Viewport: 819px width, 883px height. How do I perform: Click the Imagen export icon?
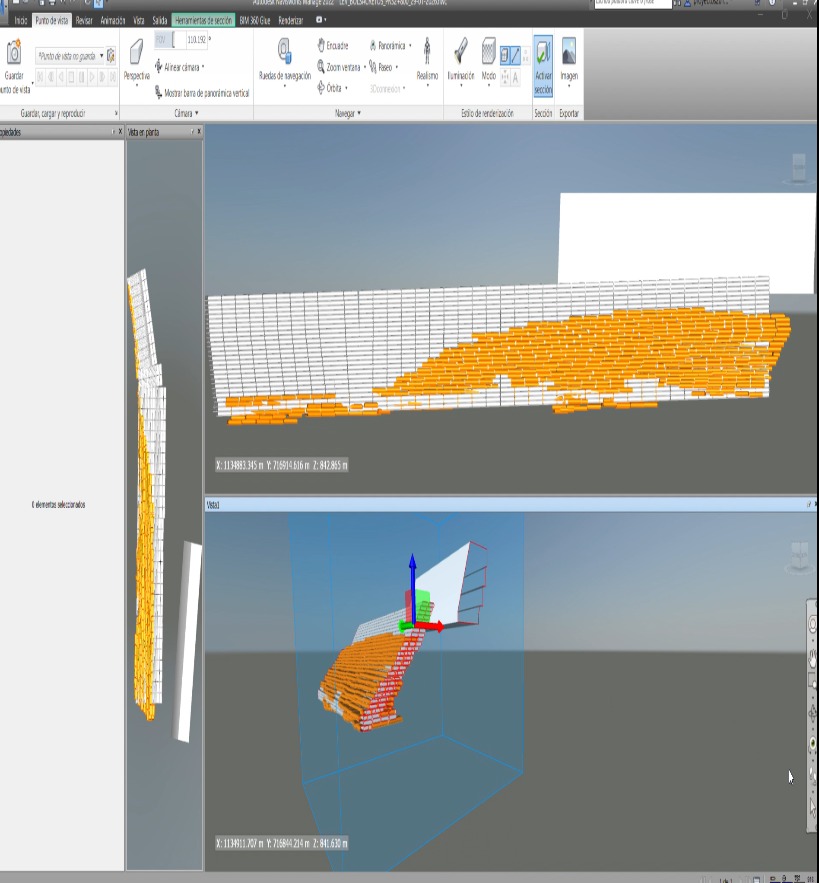[568, 53]
